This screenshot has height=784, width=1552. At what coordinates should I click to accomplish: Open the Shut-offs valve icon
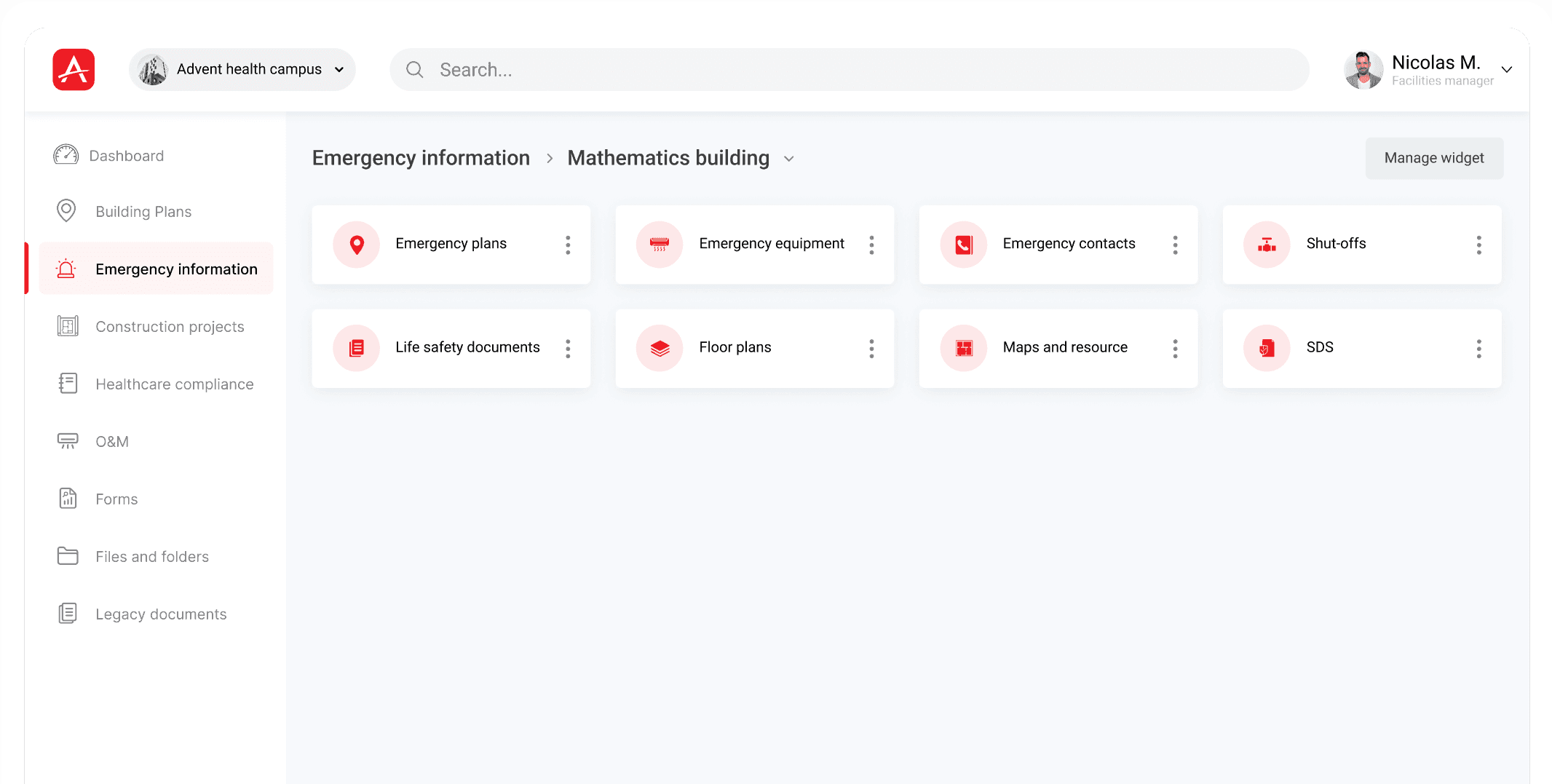[x=1267, y=245]
